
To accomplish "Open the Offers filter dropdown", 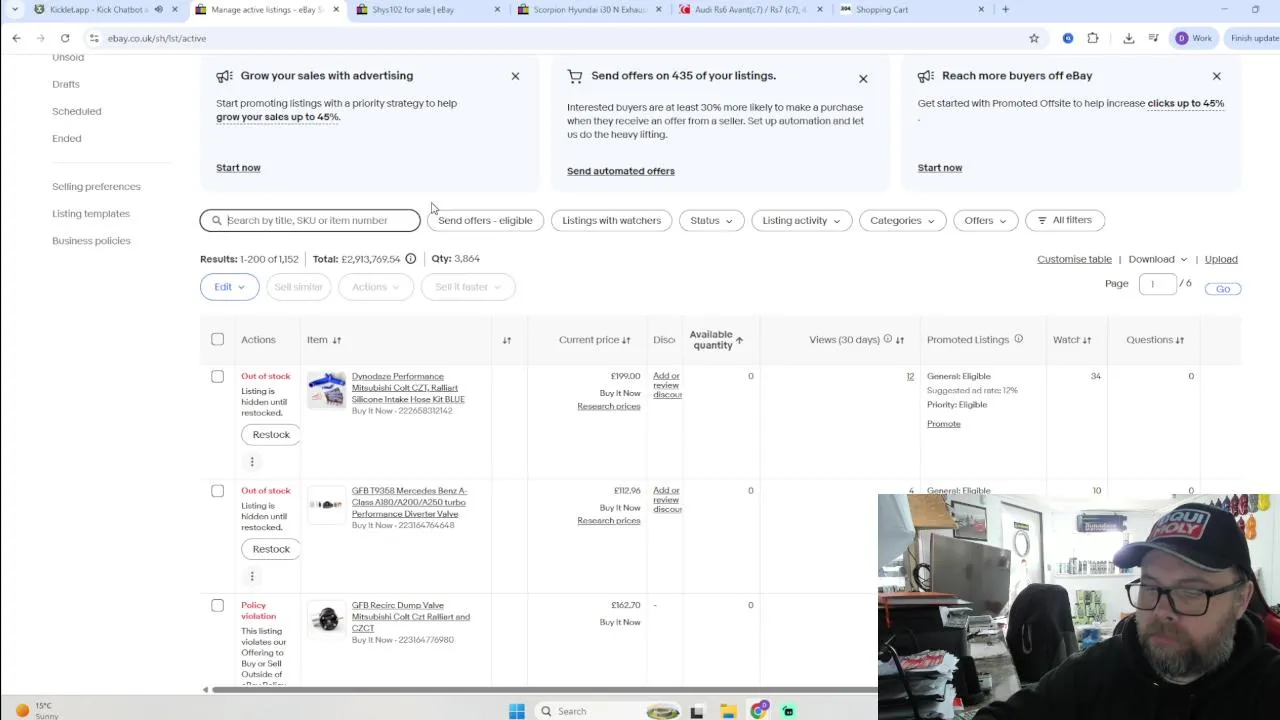I will [x=985, y=220].
